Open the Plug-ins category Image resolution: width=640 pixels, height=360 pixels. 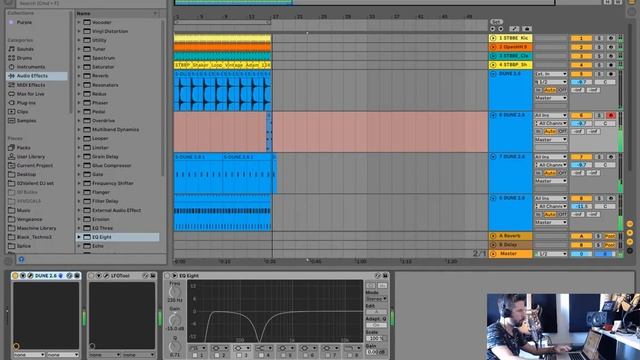26,103
